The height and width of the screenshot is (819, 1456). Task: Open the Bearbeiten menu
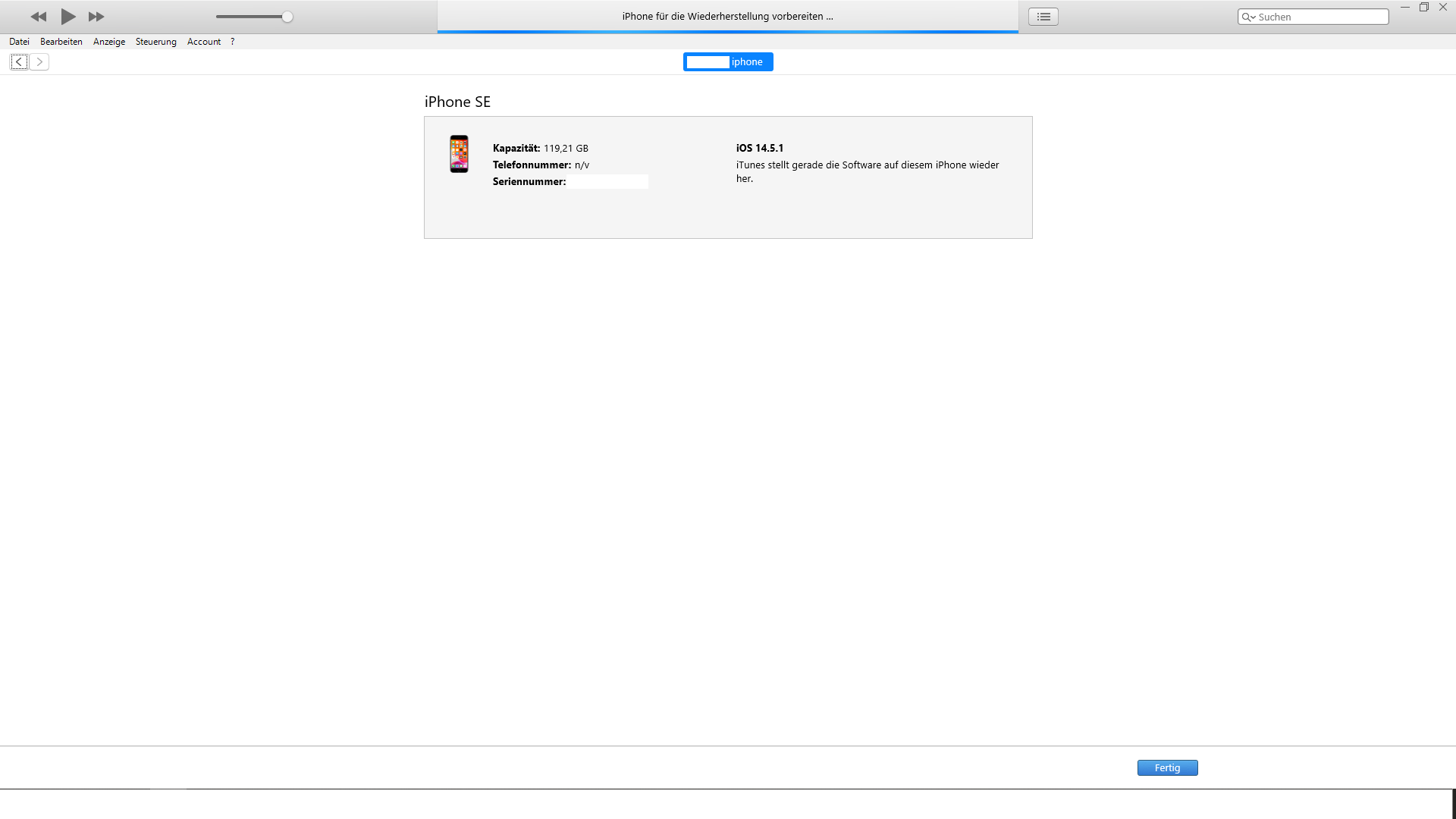(61, 42)
